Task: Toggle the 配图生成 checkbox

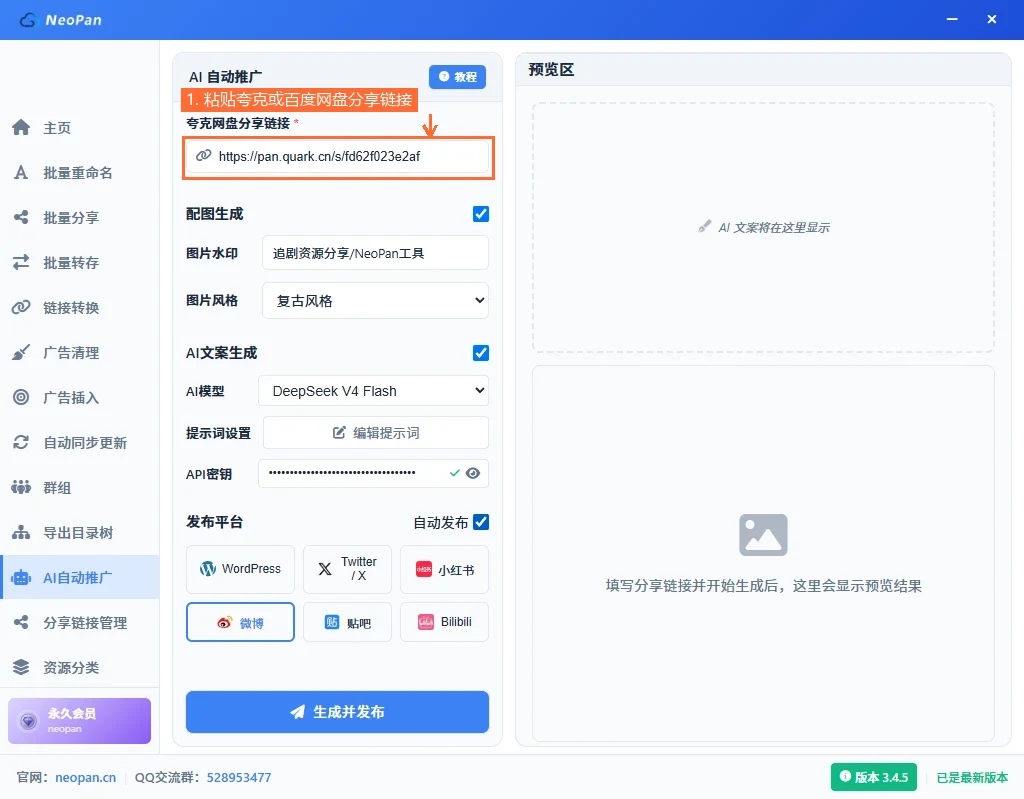Action: point(481,214)
